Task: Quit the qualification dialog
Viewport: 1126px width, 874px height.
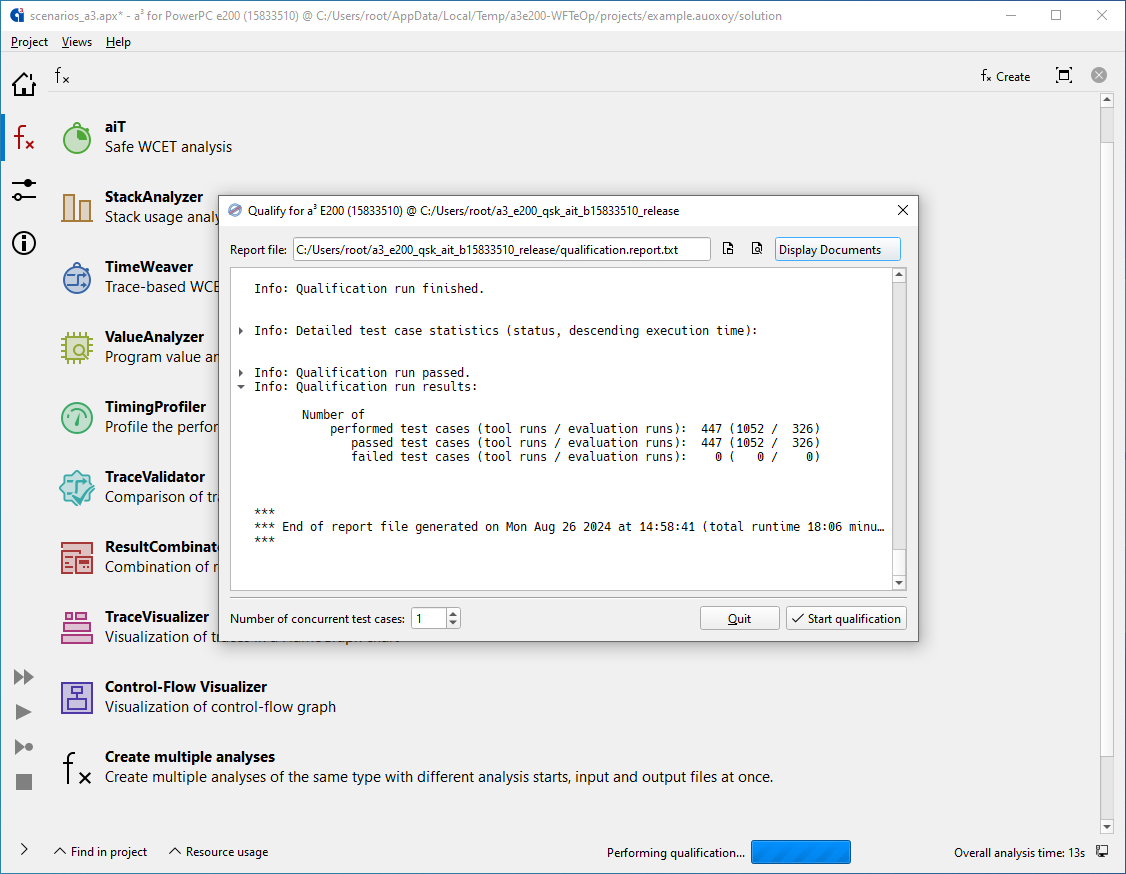Action: tap(739, 618)
